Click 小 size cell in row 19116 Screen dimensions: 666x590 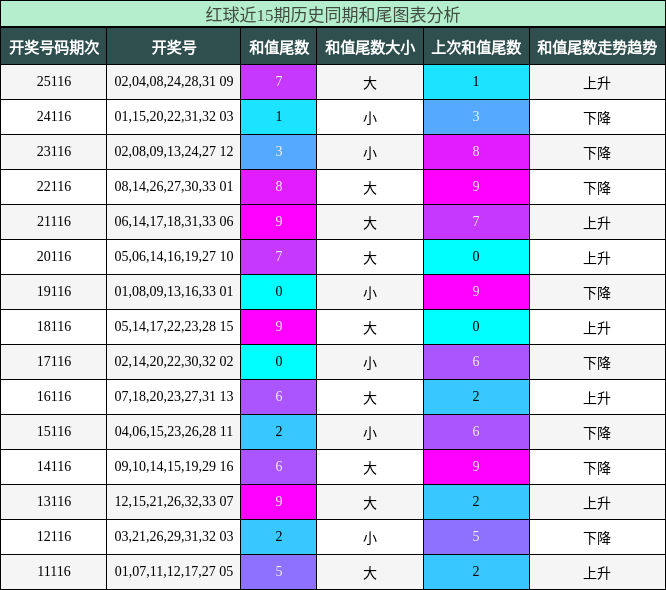click(370, 292)
